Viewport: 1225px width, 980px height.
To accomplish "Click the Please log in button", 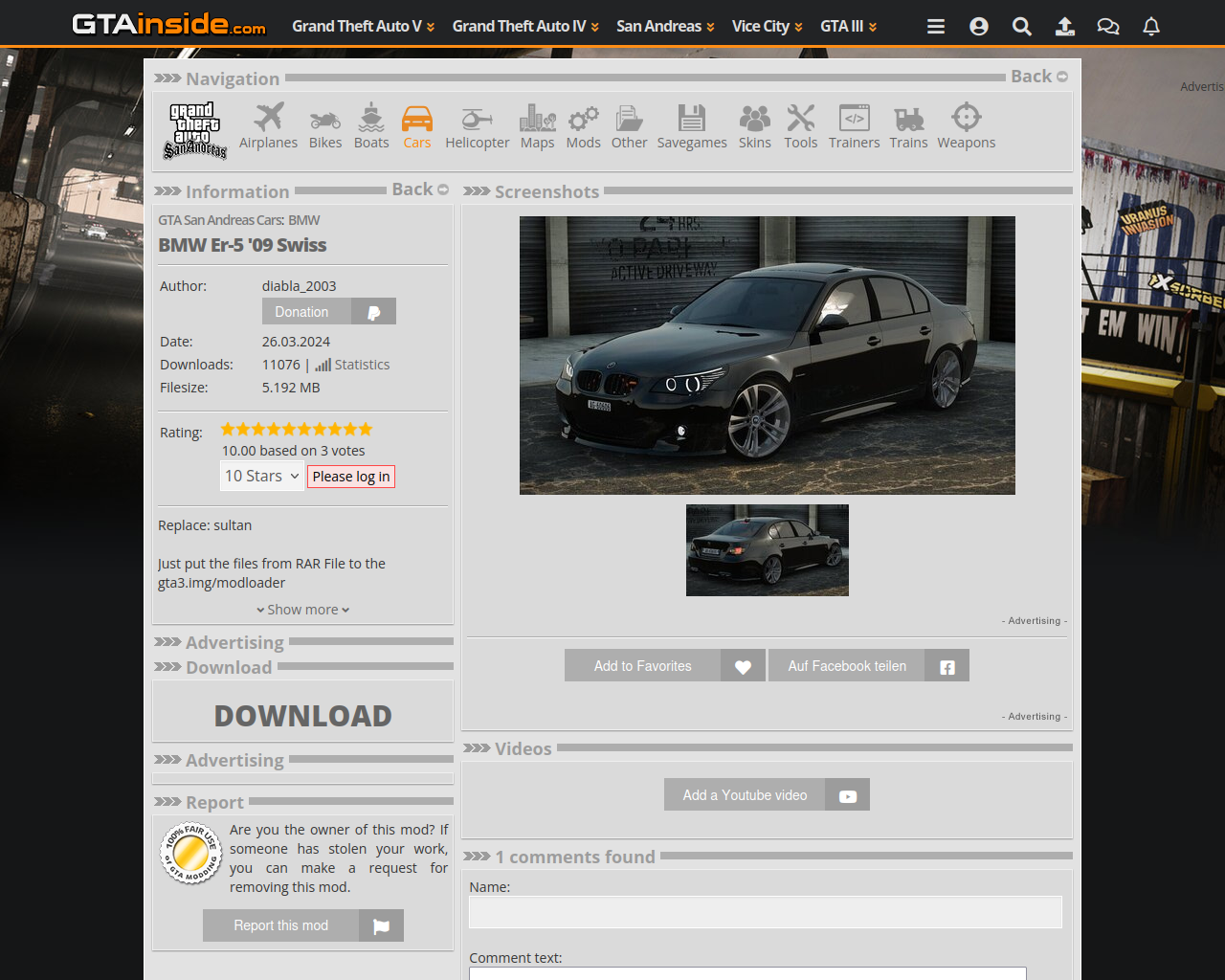I will click(351, 477).
